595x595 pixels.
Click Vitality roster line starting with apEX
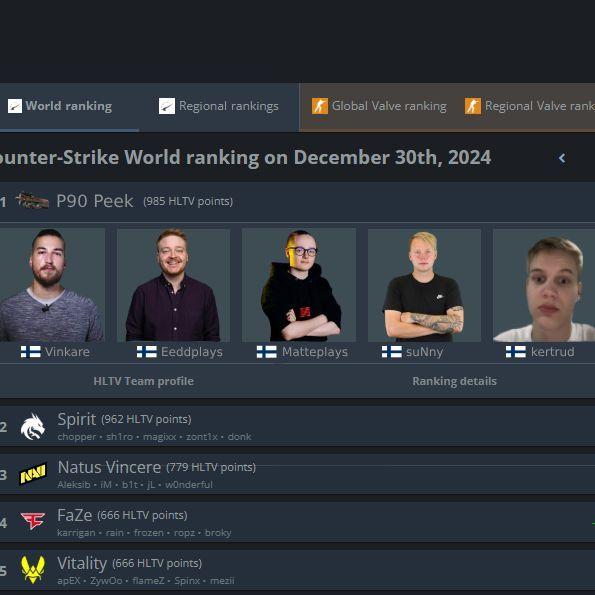[146, 581]
